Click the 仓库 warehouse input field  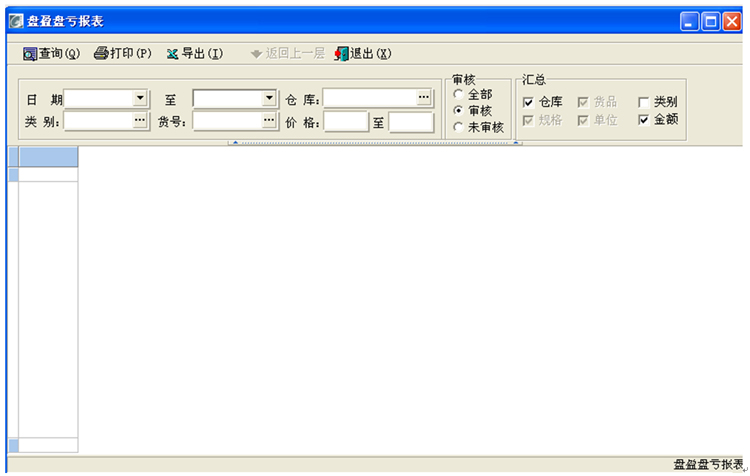point(370,98)
